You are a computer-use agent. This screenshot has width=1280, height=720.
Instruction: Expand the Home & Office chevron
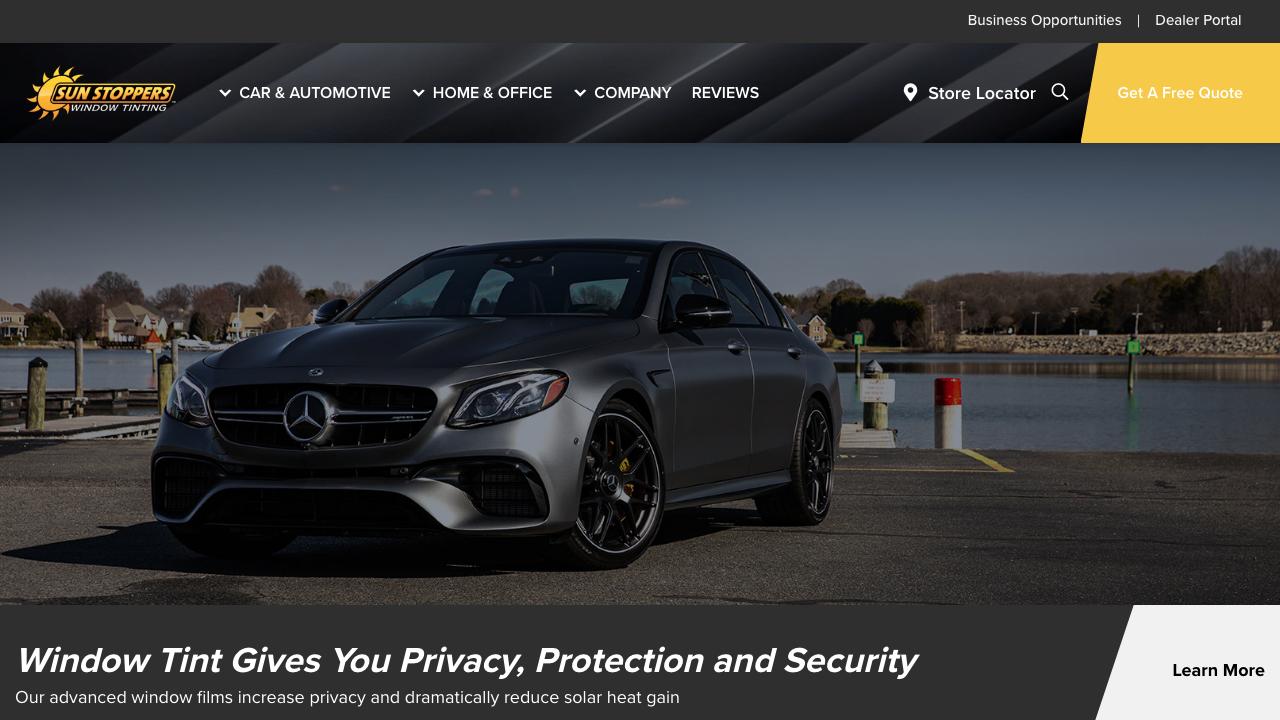pos(419,93)
